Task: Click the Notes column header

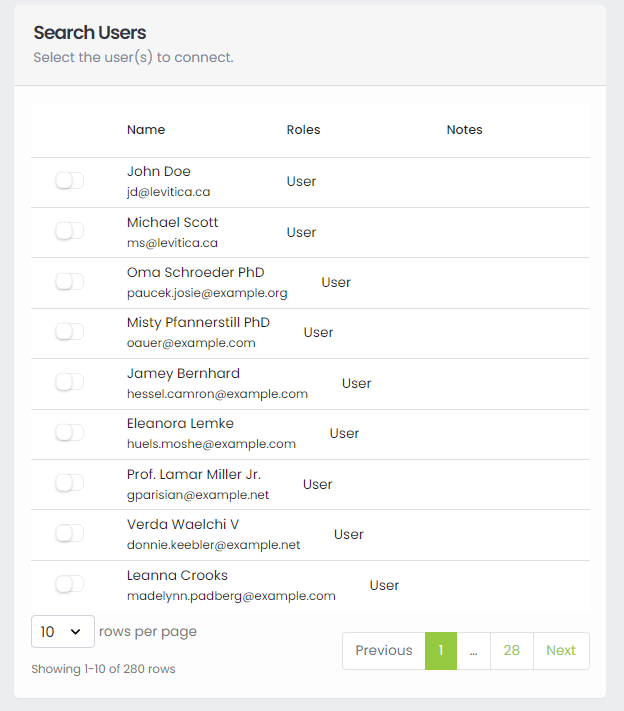Action: tap(464, 130)
